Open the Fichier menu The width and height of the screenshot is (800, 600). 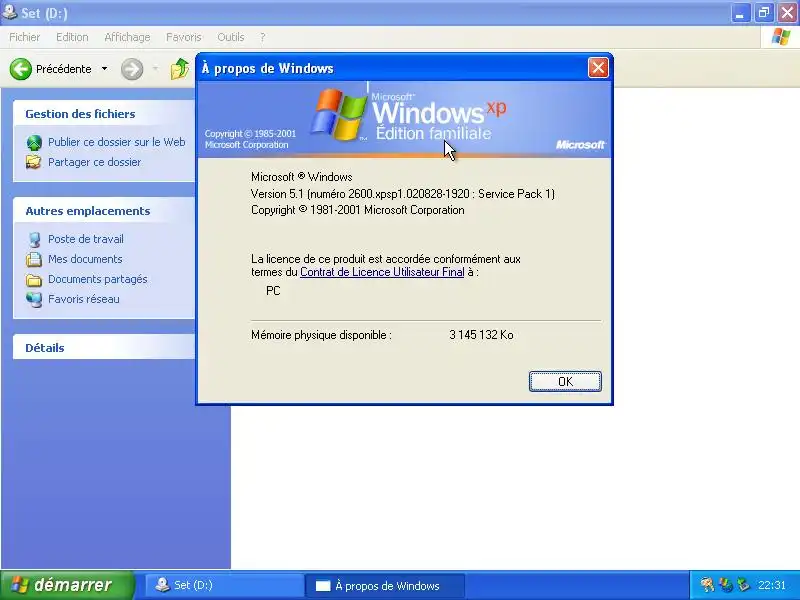tap(24, 37)
